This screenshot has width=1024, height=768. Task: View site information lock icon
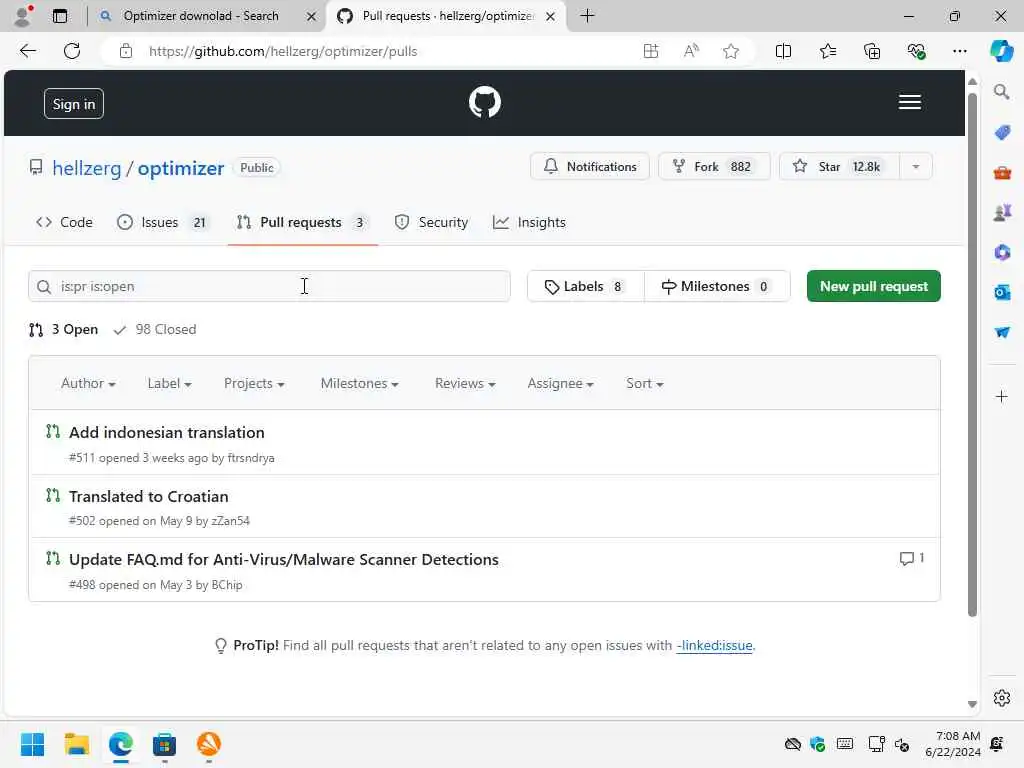click(126, 51)
